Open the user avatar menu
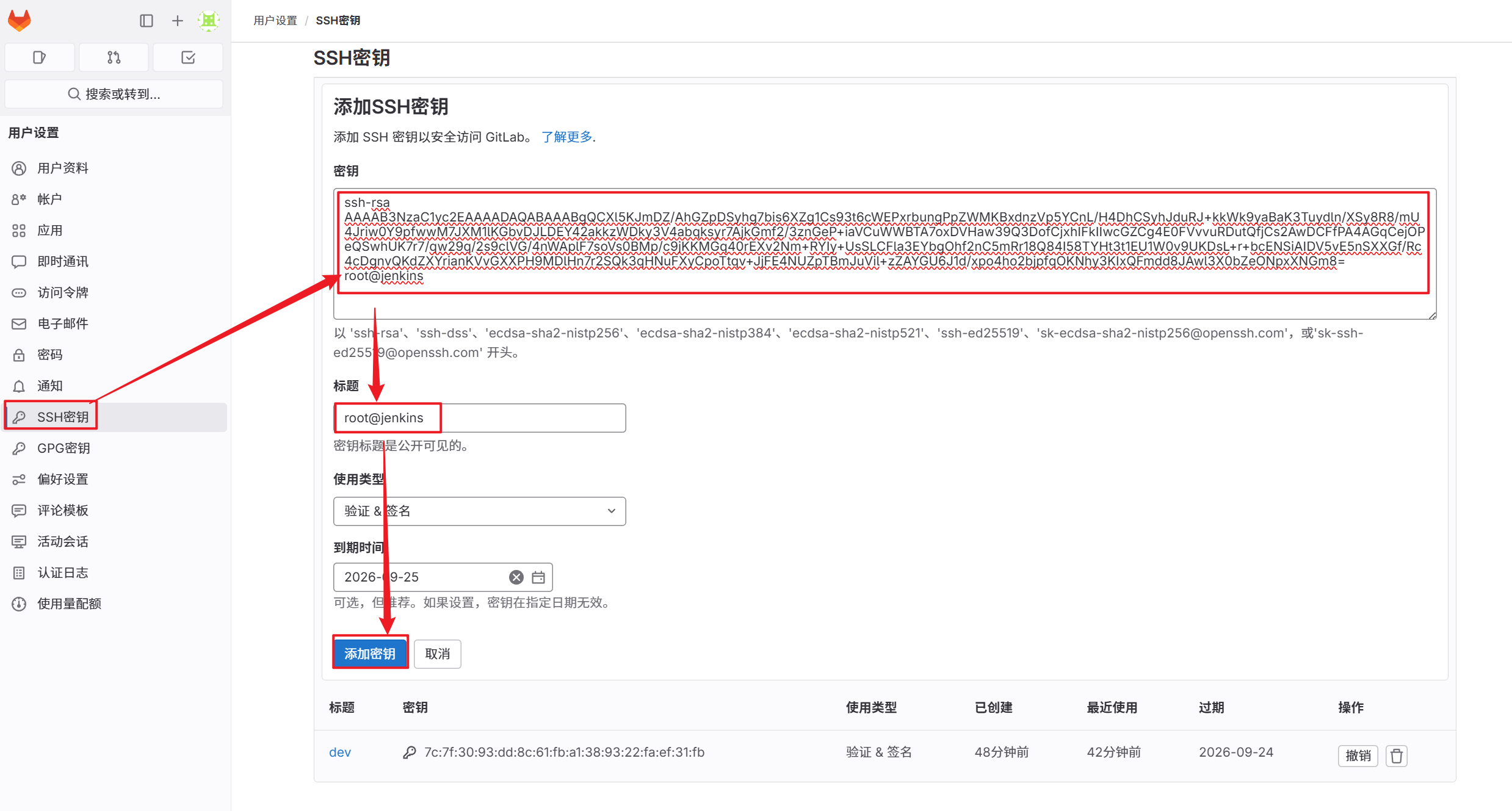1512x811 pixels. tap(209, 21)
